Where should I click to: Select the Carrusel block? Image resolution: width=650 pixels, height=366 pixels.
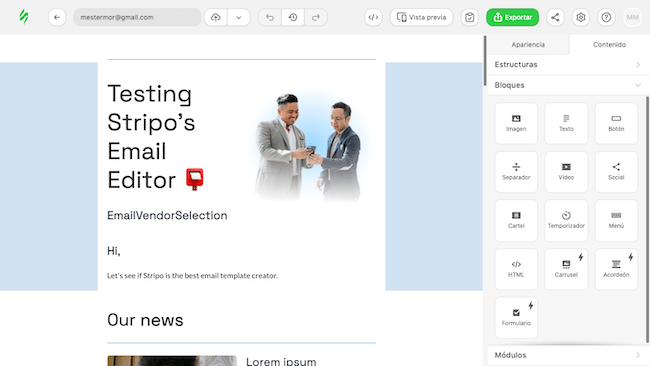(x=566, y=269)
